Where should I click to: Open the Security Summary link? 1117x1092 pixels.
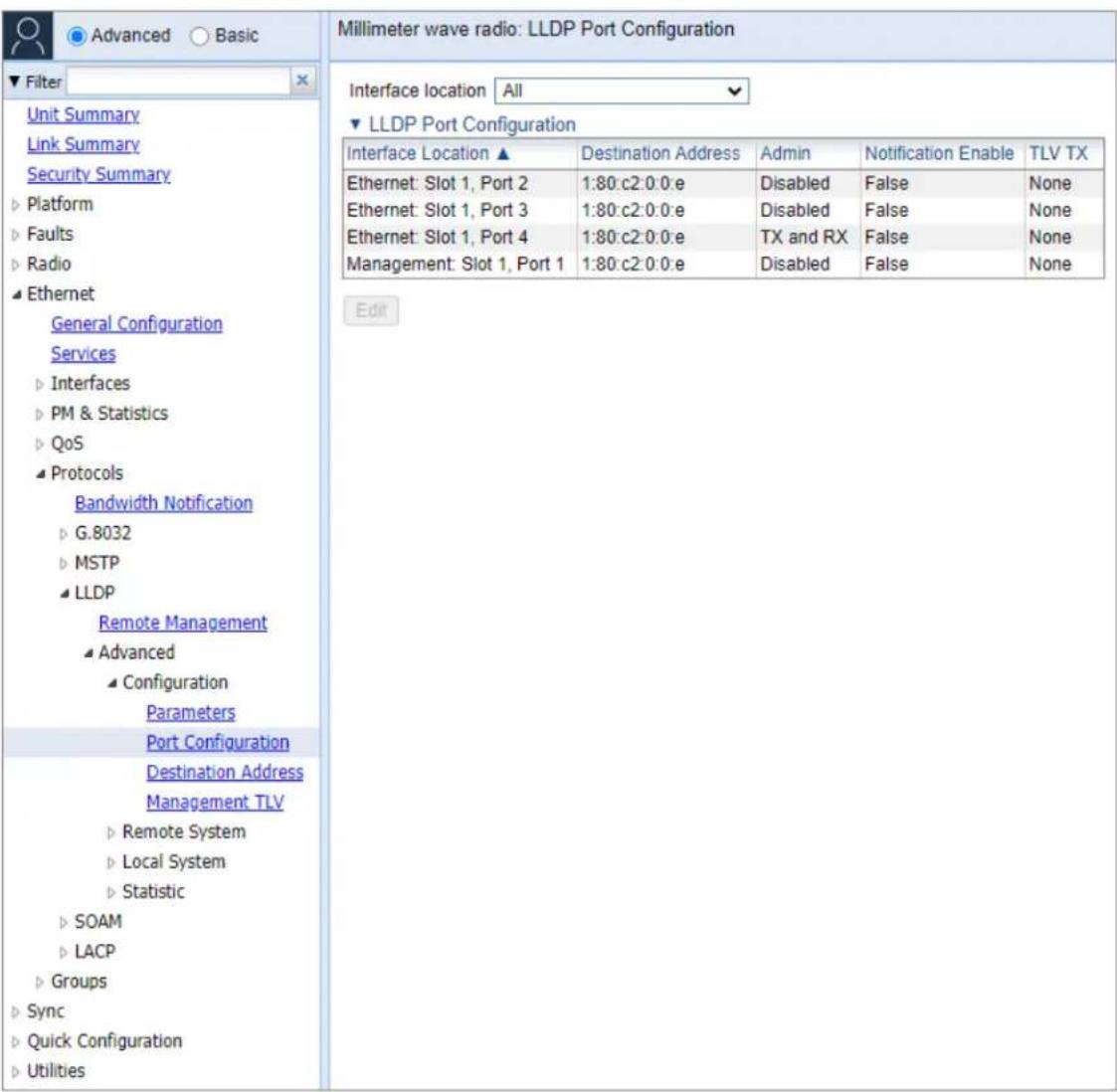(x=99, y=174)
